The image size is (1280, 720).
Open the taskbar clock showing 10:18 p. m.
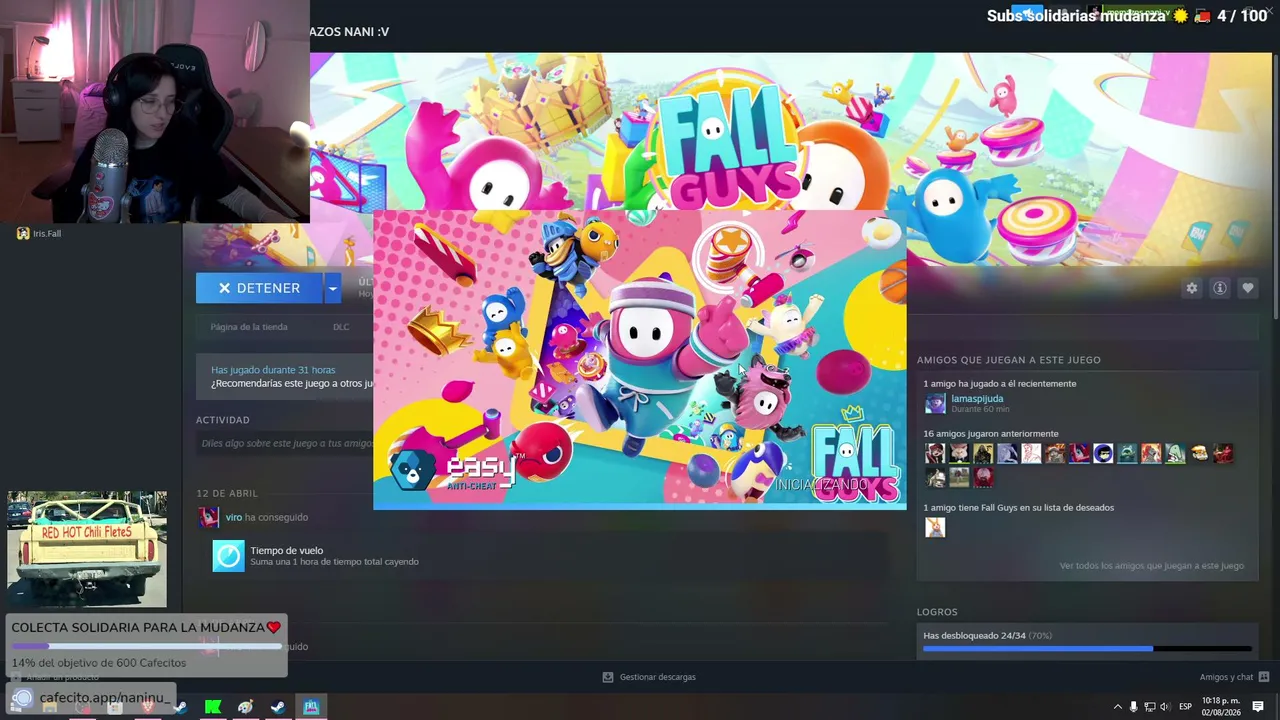coord(1221,706)
